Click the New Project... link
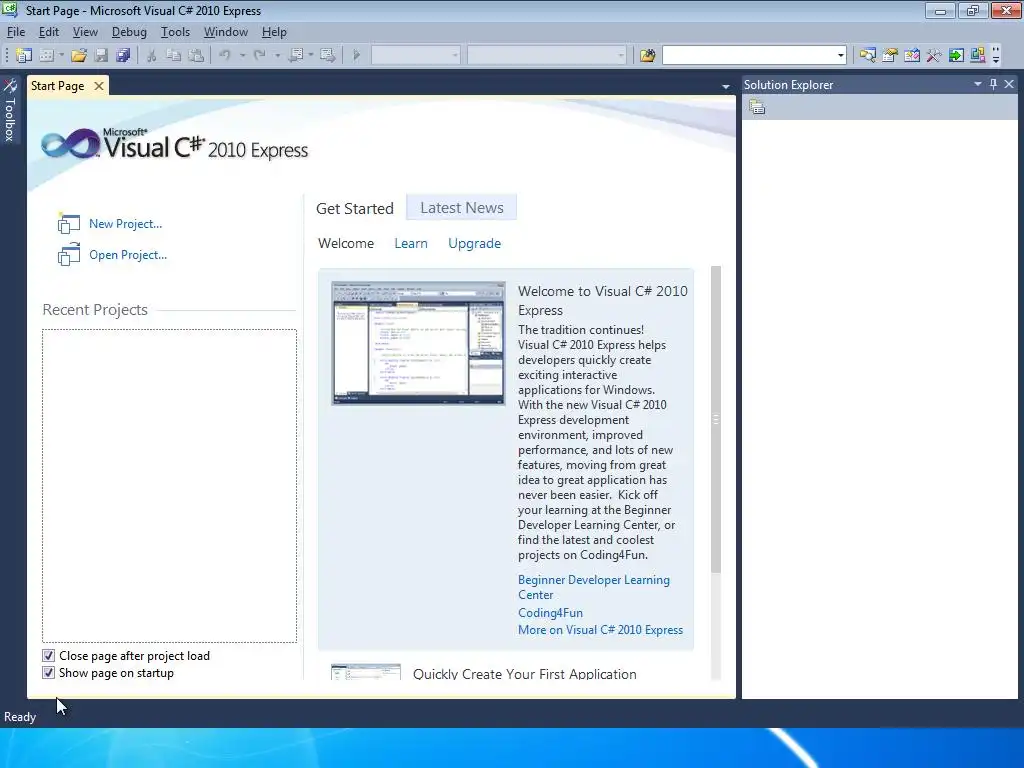This screenshot has height=768, width=1024. [x=125, y=224]
